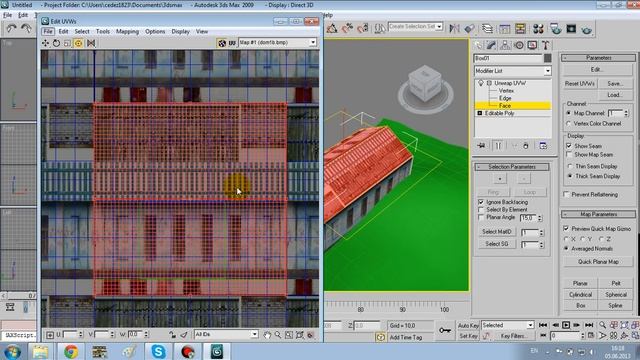Toggle Show Map icon beside the texture dropdown
This screenshot has width=640, height=360.
click(222, 43)
